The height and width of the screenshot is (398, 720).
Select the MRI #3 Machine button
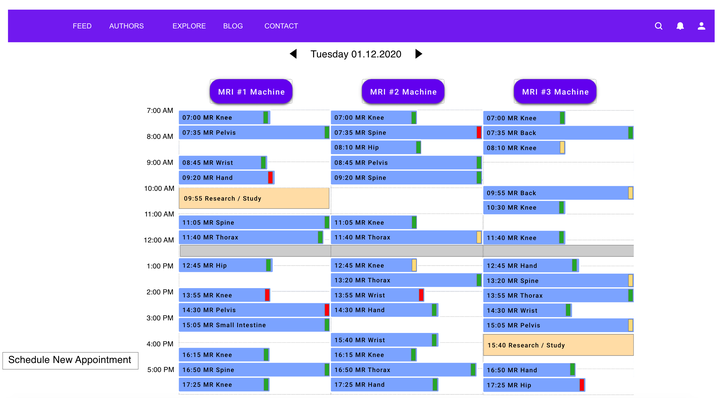[x=555, y=92]
